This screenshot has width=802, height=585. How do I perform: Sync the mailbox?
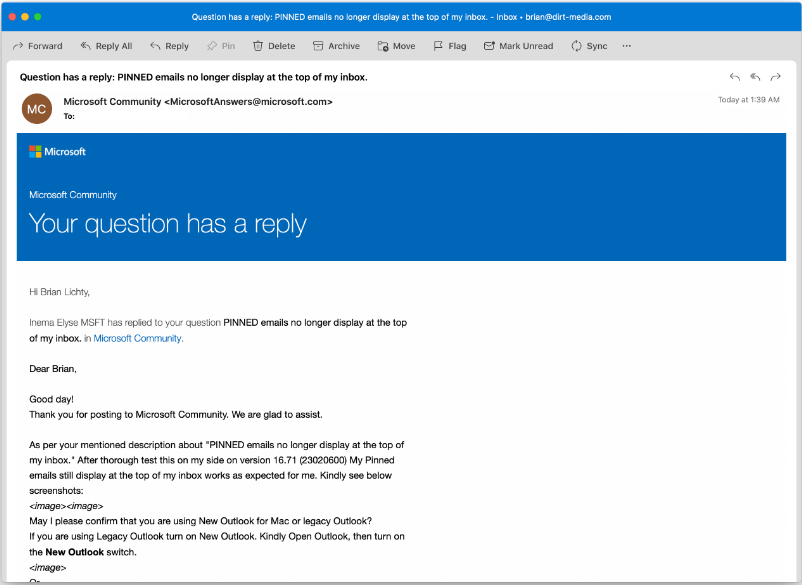(x=589, y=46)
